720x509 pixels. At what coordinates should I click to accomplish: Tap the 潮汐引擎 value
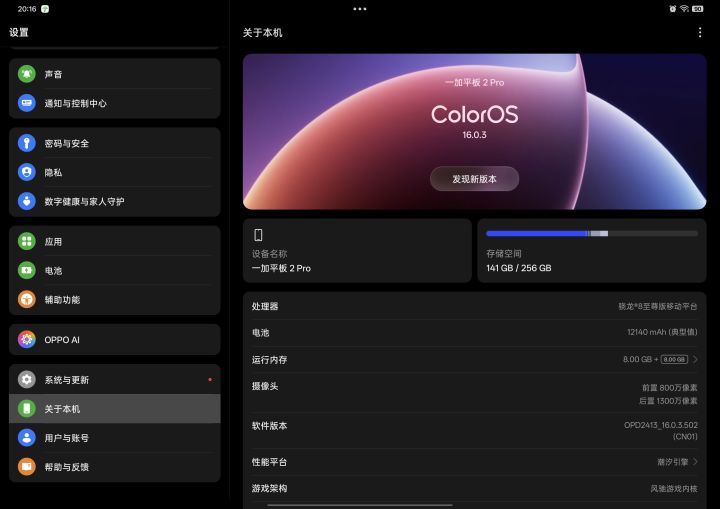tap(673, 462)
